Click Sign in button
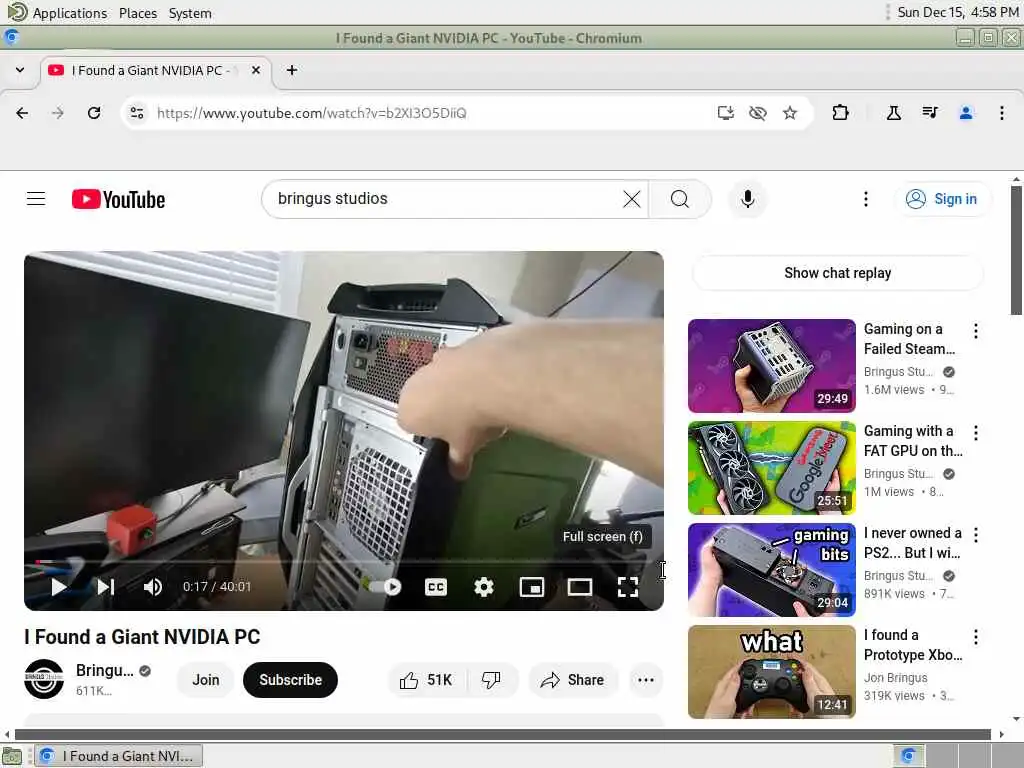The height and width of the screenshot is (768, 1024). click(x=941, y=199)
